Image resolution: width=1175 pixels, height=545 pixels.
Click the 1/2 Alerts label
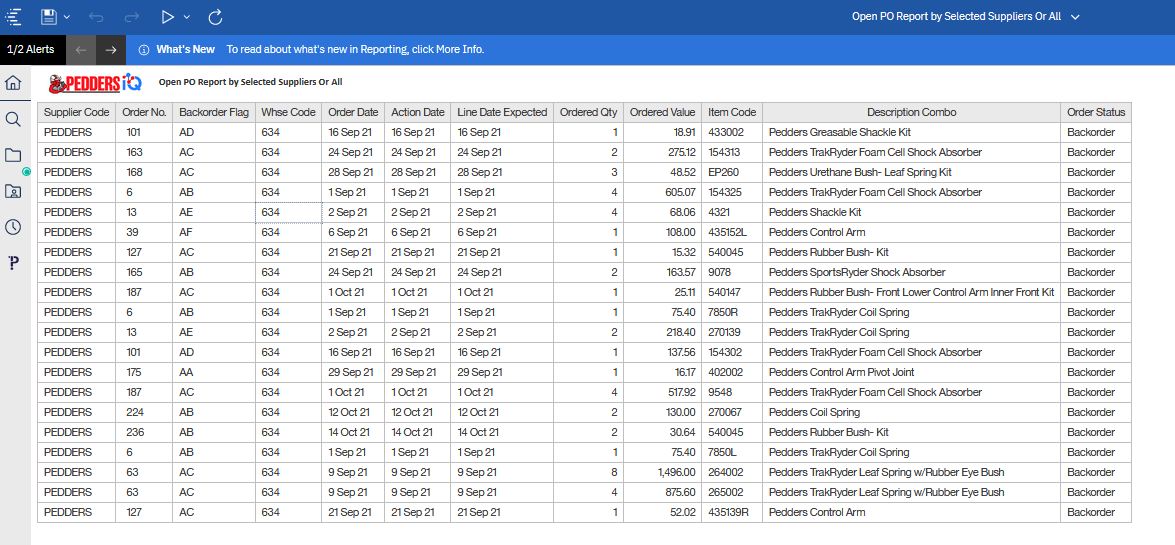[31, 49]
